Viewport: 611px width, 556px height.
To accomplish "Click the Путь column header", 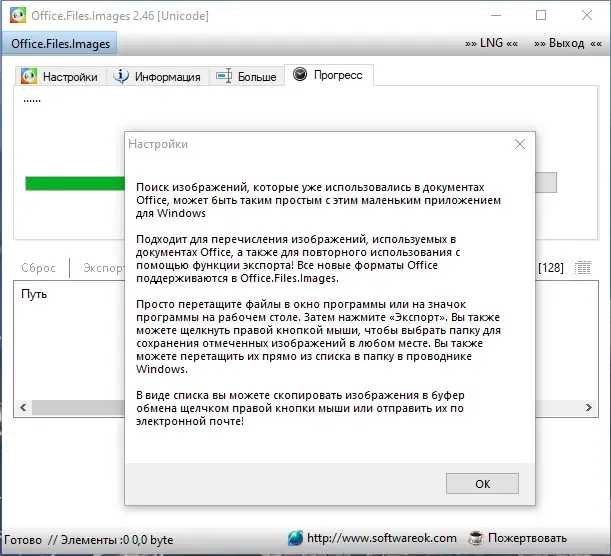I will tap(34, 294).
